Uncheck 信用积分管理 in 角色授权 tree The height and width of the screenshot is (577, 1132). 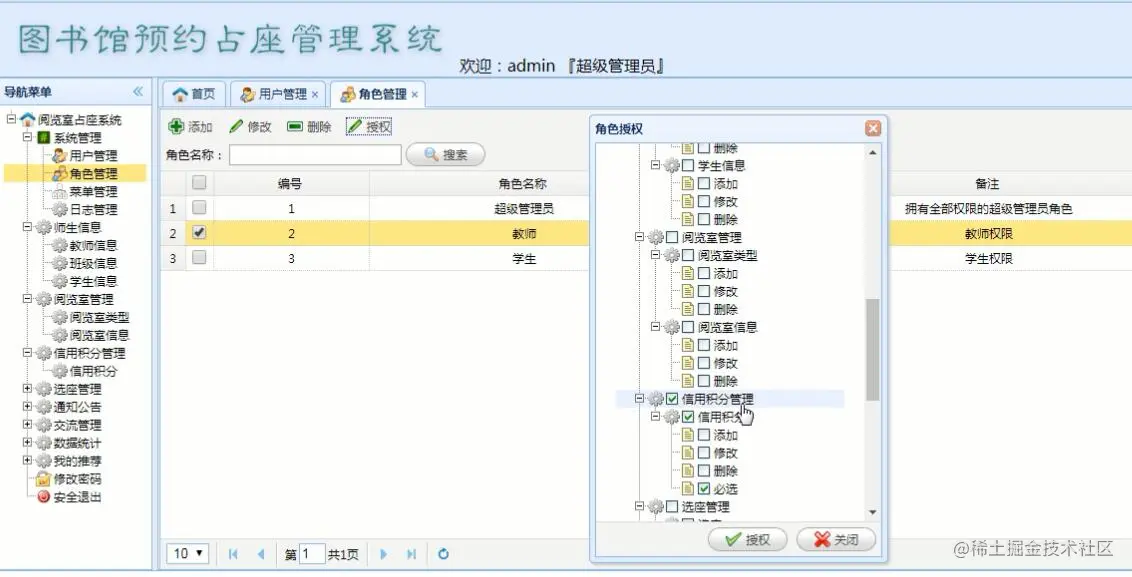pos(672,399)
